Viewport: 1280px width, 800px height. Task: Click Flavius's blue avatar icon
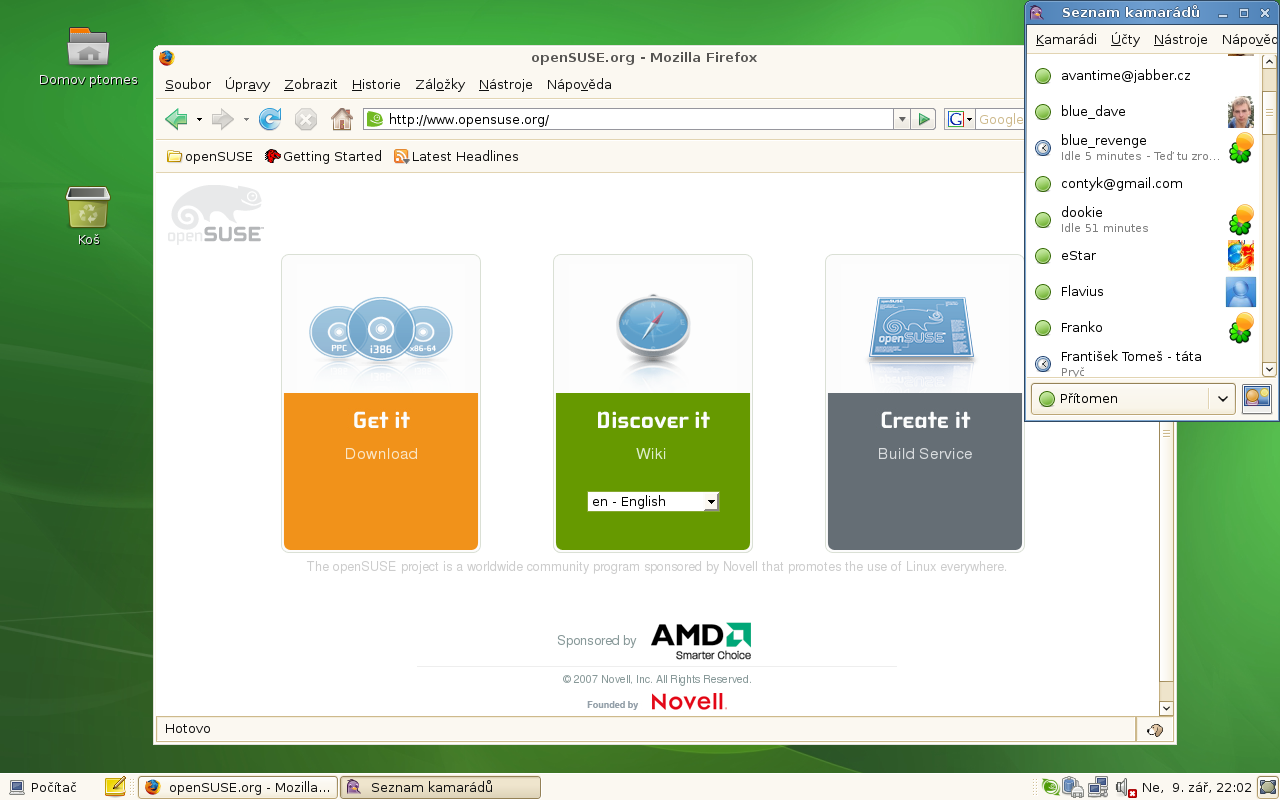[x=1241, y=292]
